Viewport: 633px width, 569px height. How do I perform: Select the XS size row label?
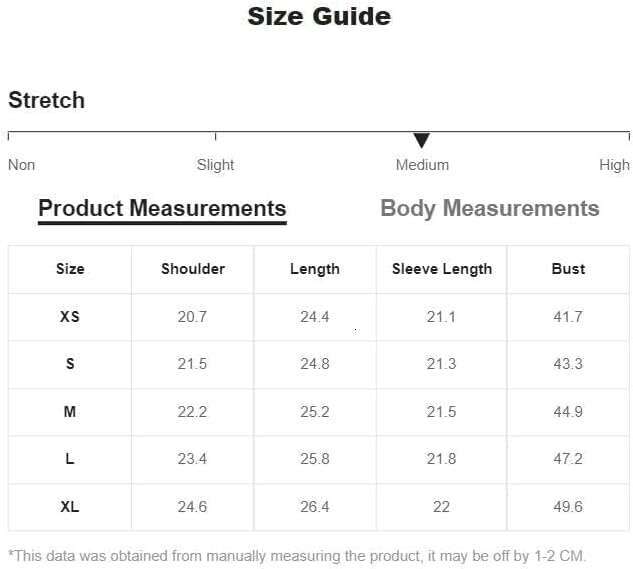coord(70,317)
